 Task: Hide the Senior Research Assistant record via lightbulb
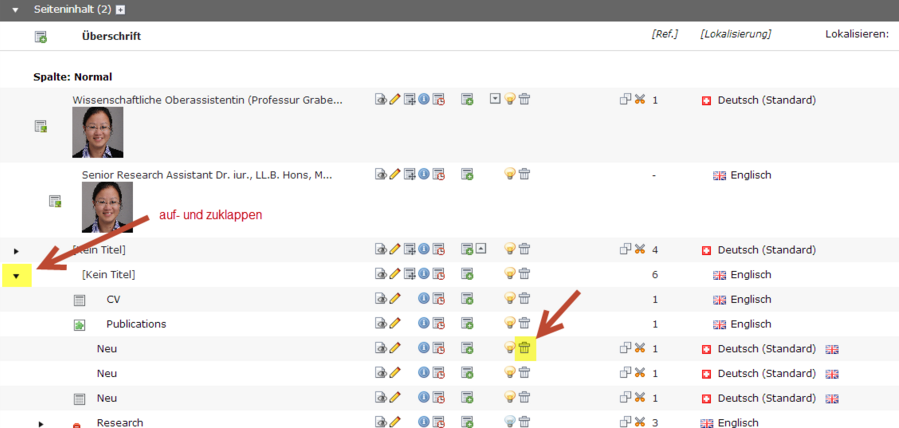[510, 174]
